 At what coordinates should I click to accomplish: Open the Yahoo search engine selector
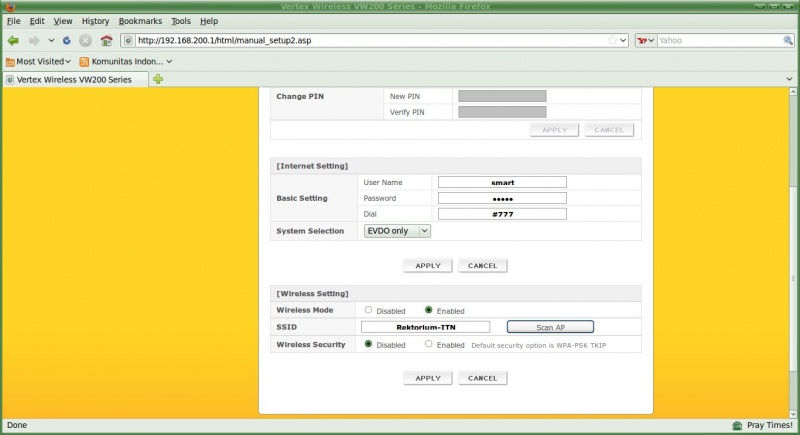pyautogui.click(x=645, y=41)
